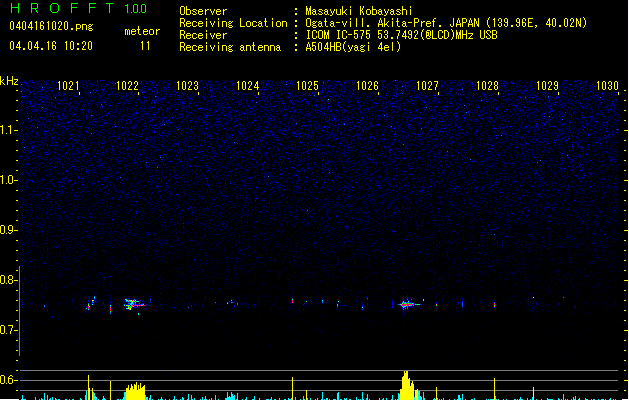Click the meteor count value 11

(x=145, y=46)
